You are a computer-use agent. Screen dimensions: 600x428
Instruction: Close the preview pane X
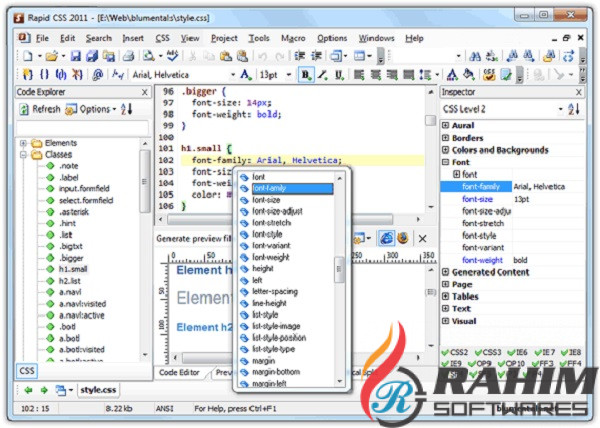(422, 239)
